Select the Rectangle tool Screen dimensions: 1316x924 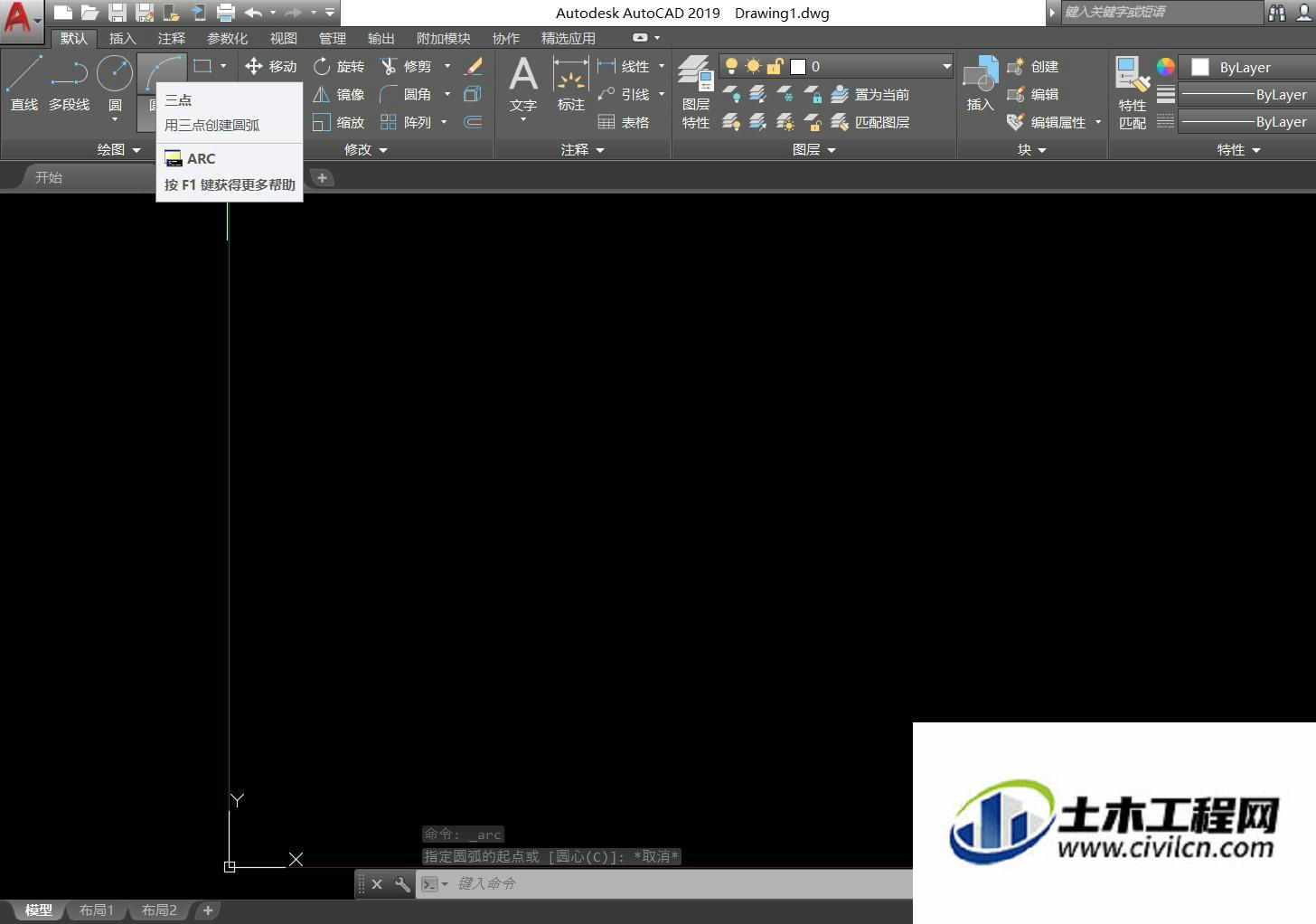(x=202, y=66)
